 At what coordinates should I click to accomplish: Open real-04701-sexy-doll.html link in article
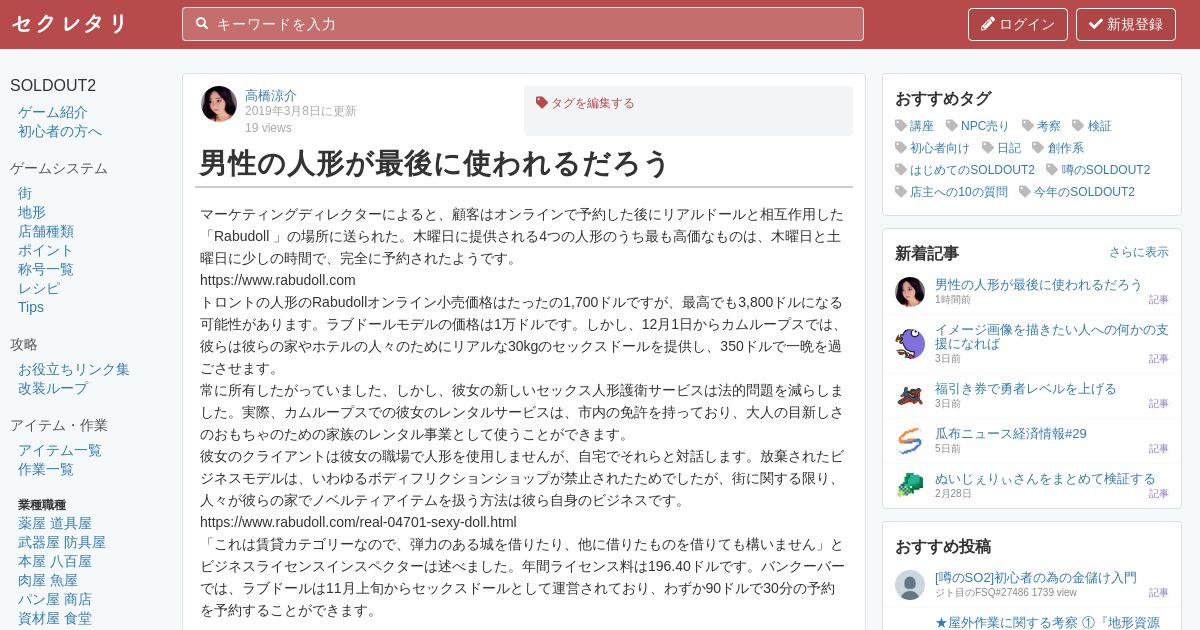coord(358,522)
